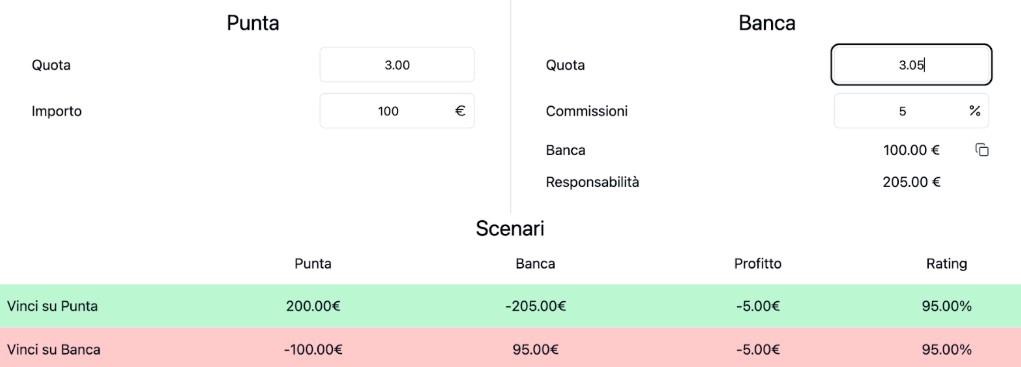Click the Banca Quota input showing 3.05
The image size is (1021, 367).
[x=911, y=65]
